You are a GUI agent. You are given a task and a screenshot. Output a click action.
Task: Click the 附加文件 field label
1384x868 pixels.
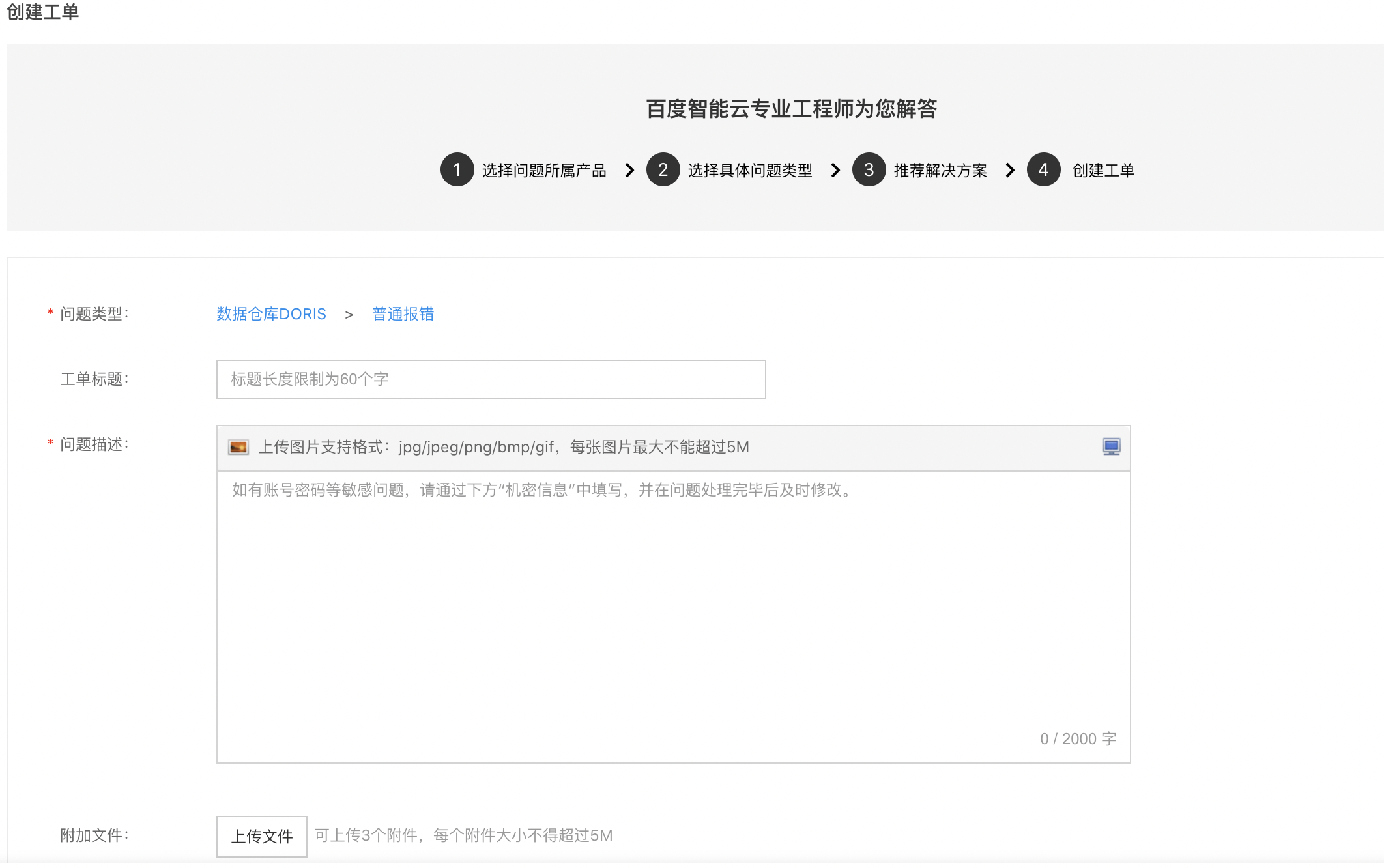coord(94,835)
